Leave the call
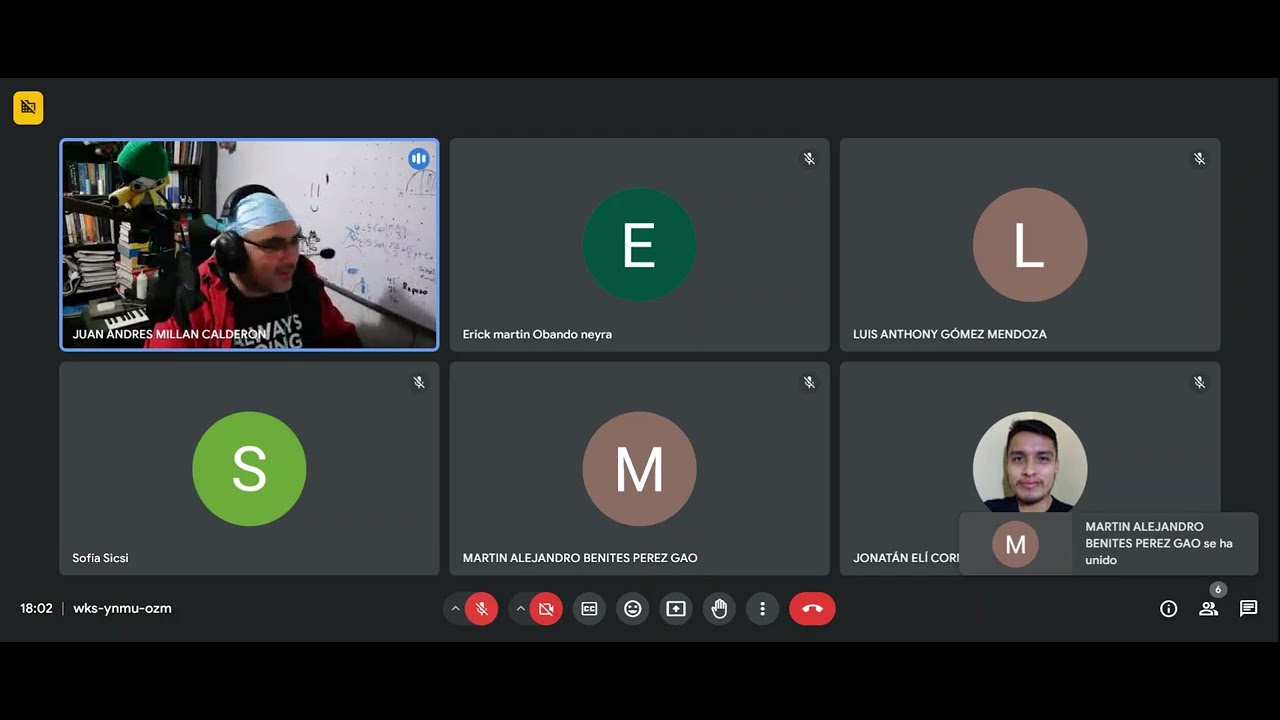The image size is (1280, 720). [812, 608]
